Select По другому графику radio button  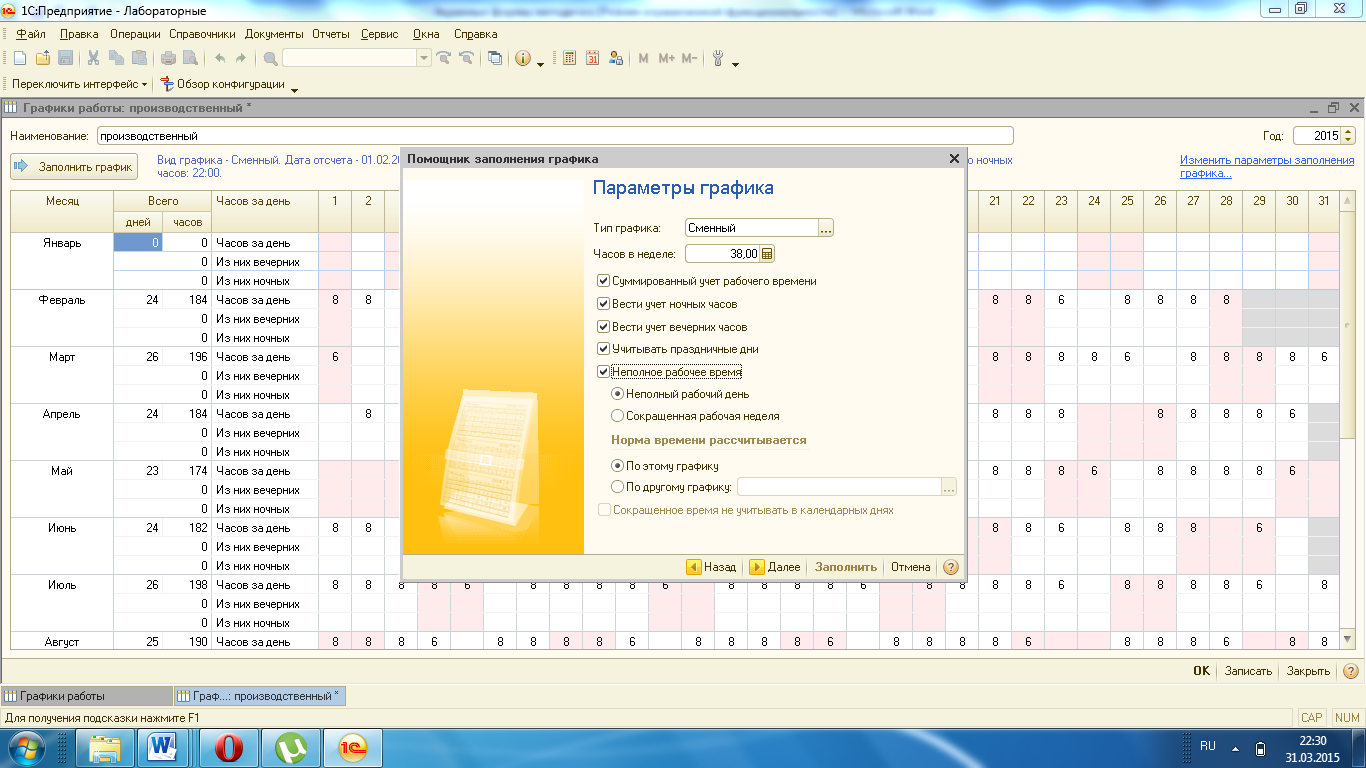[617, 487]
